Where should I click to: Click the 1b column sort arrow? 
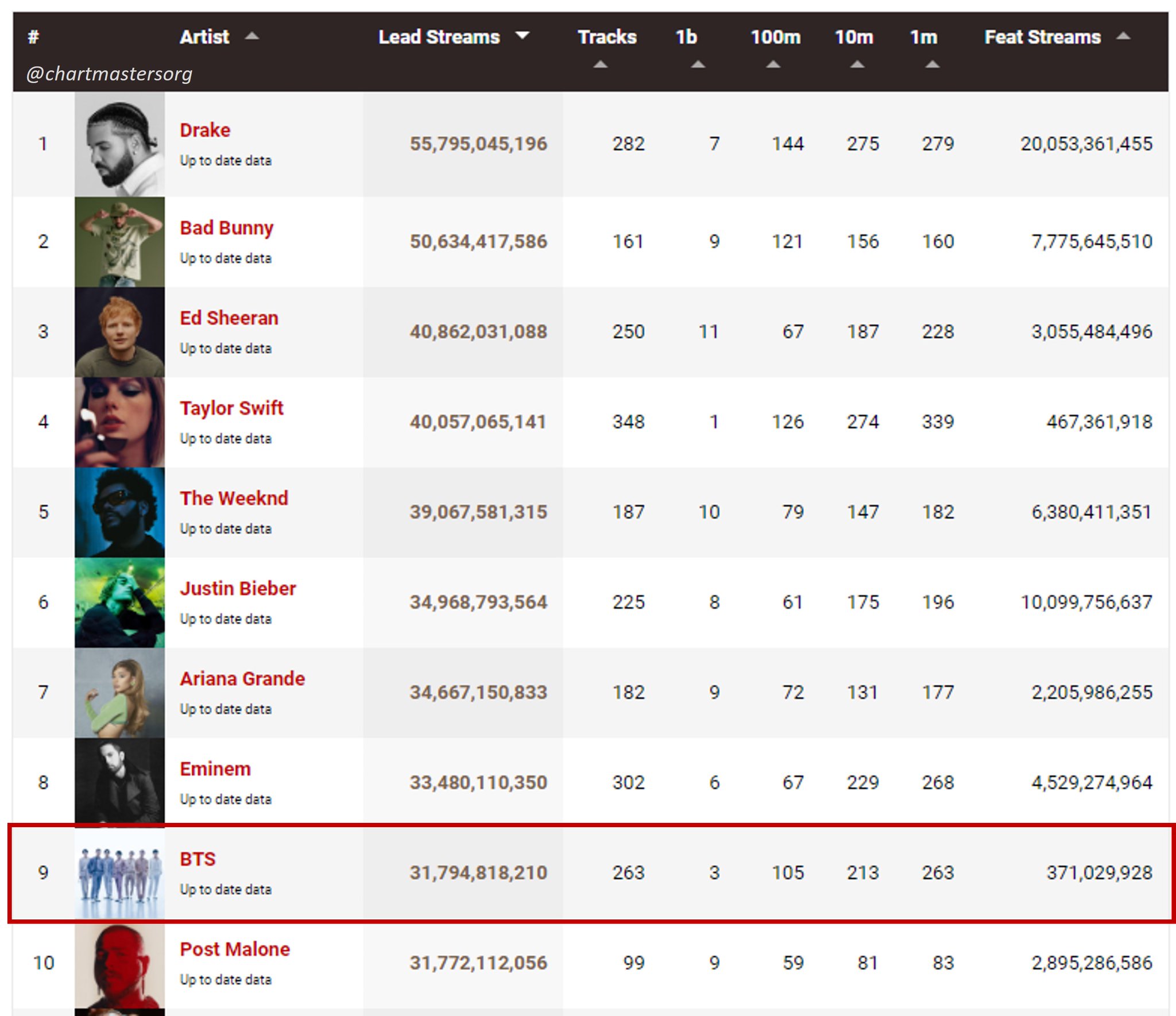tap(698, 64)
